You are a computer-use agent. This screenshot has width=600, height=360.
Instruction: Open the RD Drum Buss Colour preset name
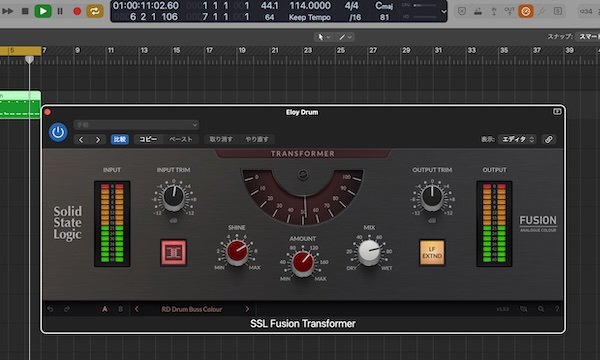tap(191, 309)
